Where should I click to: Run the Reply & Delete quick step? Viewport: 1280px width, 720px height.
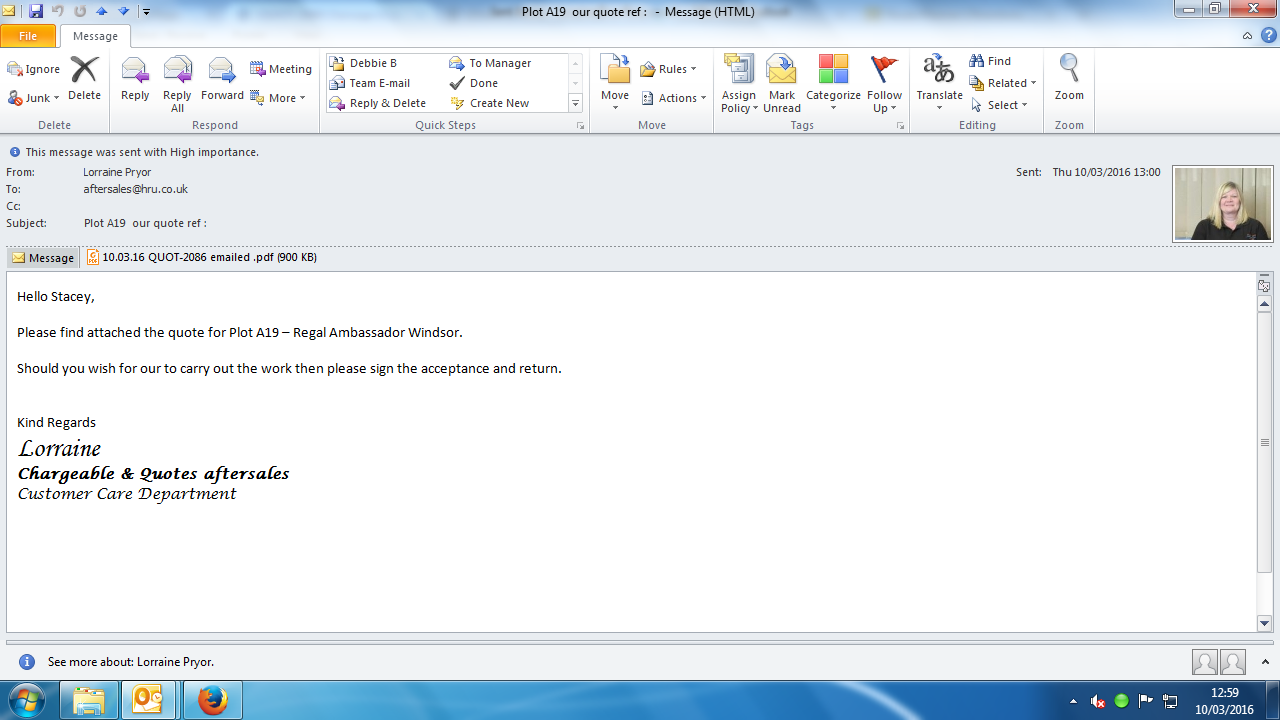(377, 103)
